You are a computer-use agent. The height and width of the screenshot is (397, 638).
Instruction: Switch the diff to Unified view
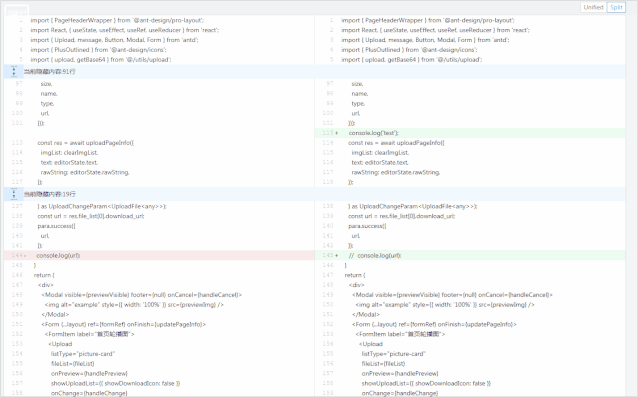[x=593, y=7]
